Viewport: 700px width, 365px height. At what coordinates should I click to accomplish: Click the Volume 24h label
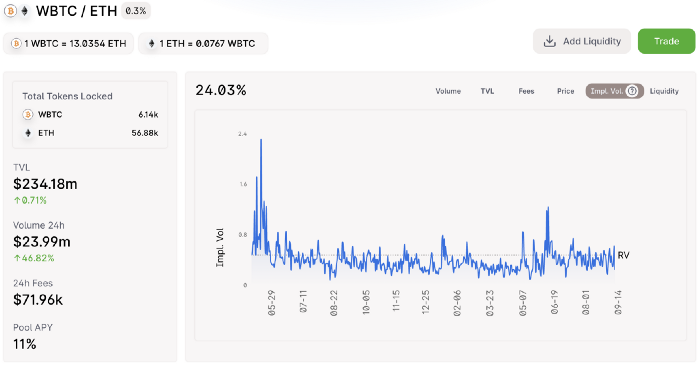pyautogui.click(x=39, y=225)
